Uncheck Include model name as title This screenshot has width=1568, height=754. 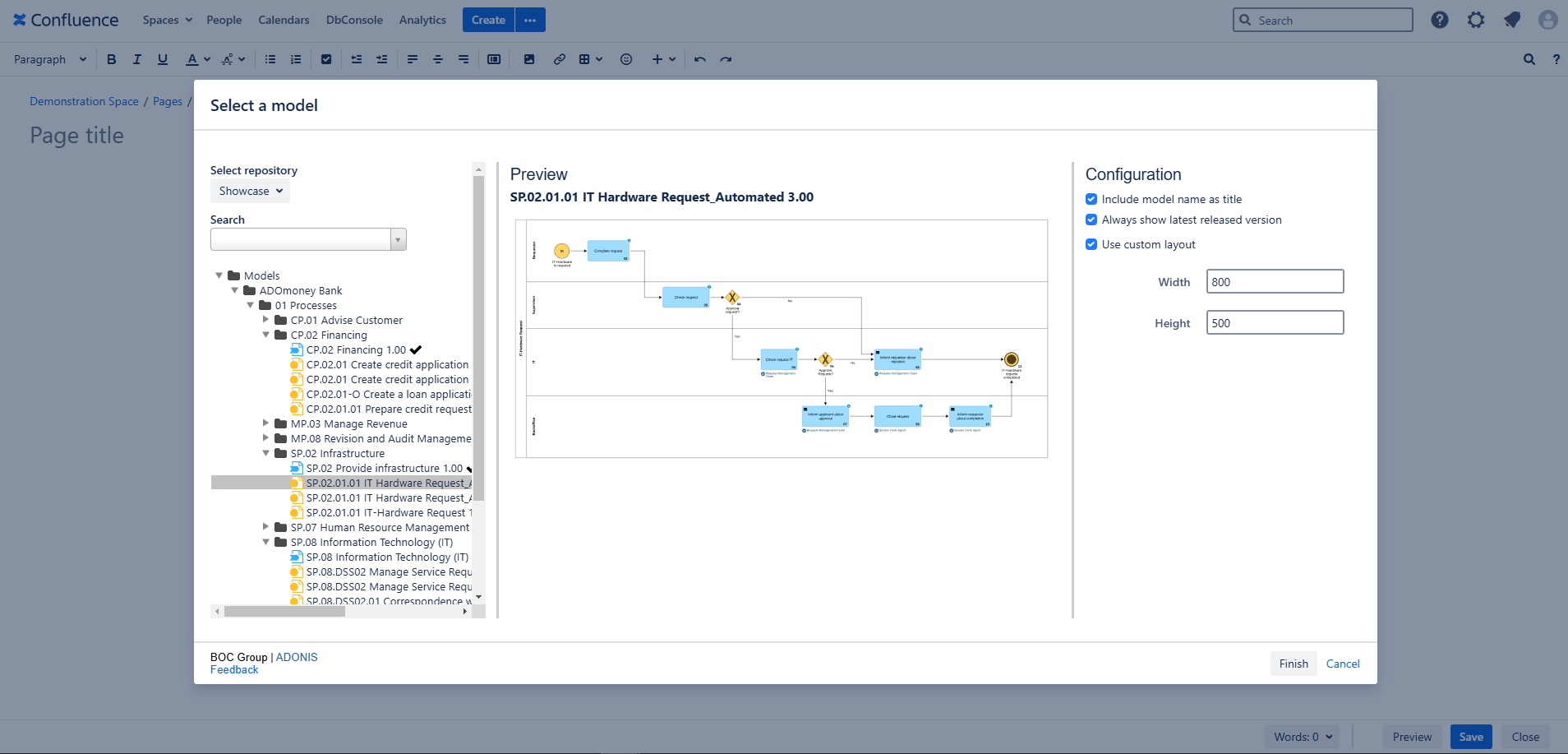coord(1091,199)
